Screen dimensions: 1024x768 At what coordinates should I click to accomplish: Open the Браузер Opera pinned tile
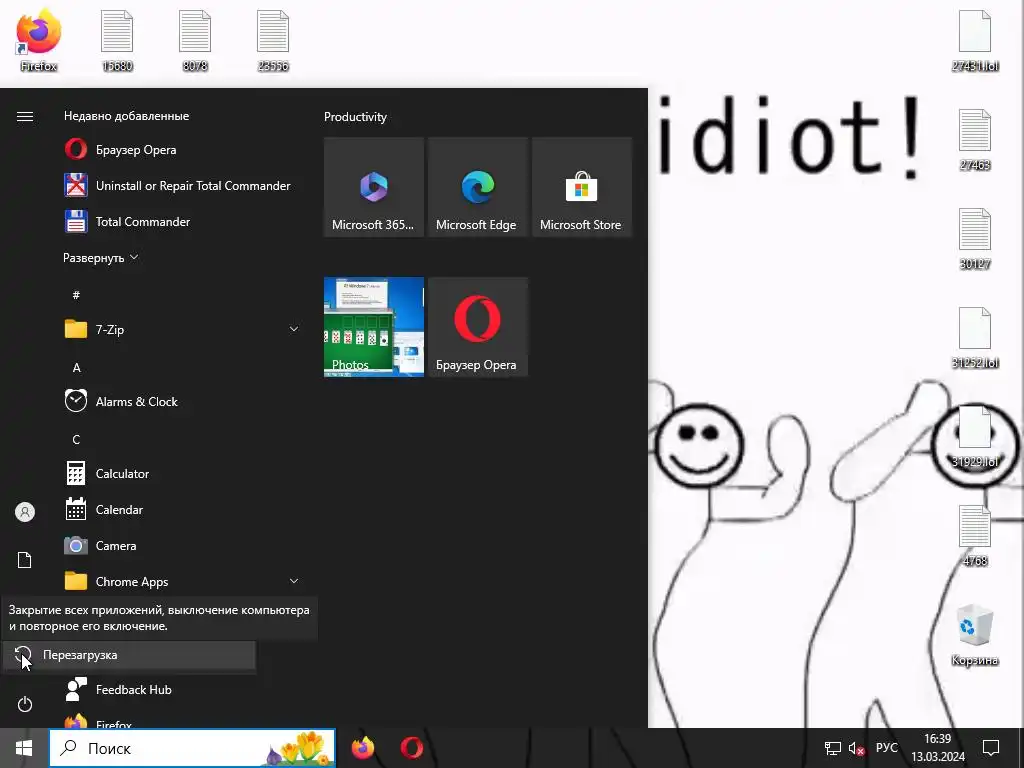coord(477,327)
